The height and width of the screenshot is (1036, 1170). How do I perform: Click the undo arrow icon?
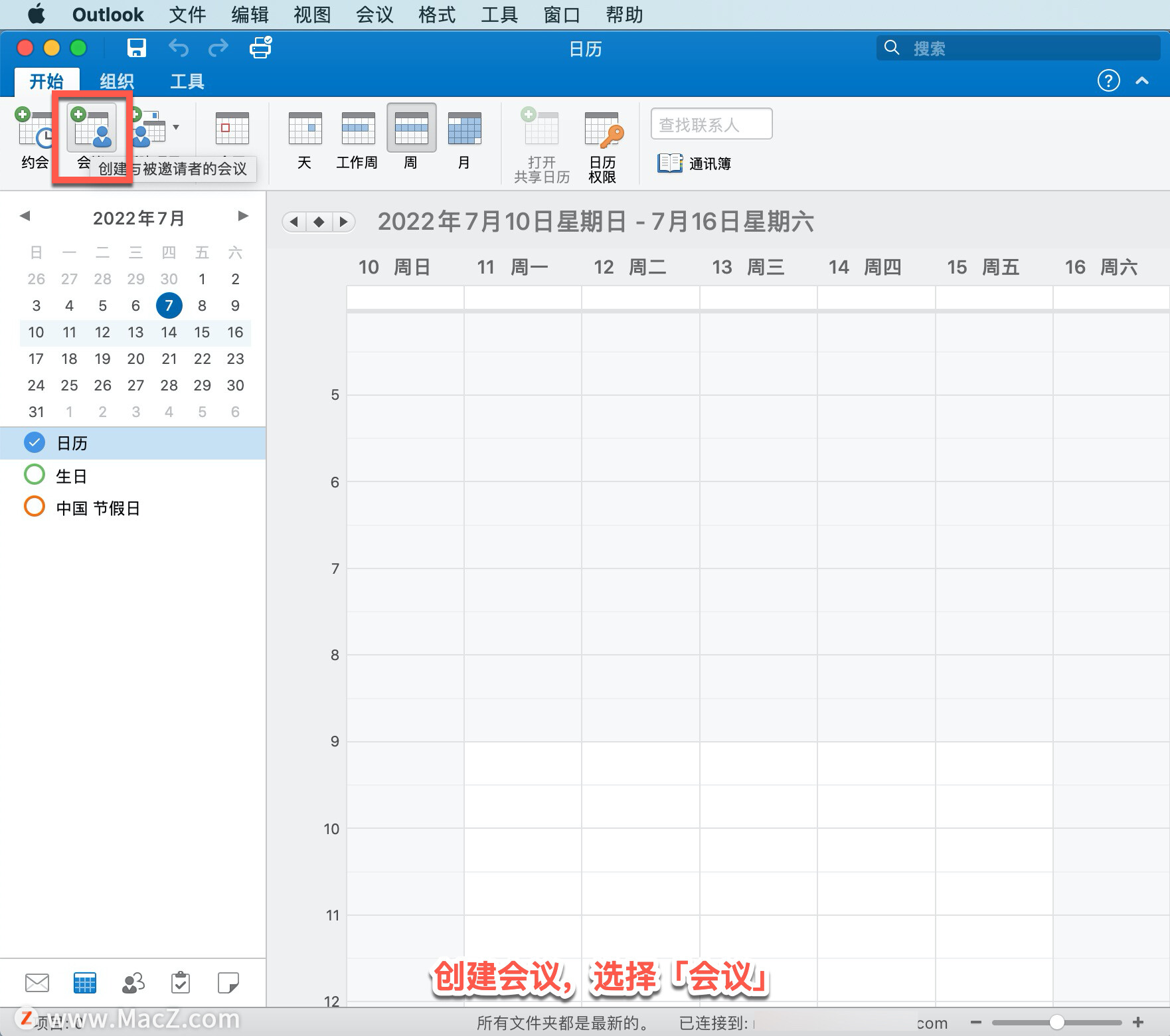coord(178,48)
